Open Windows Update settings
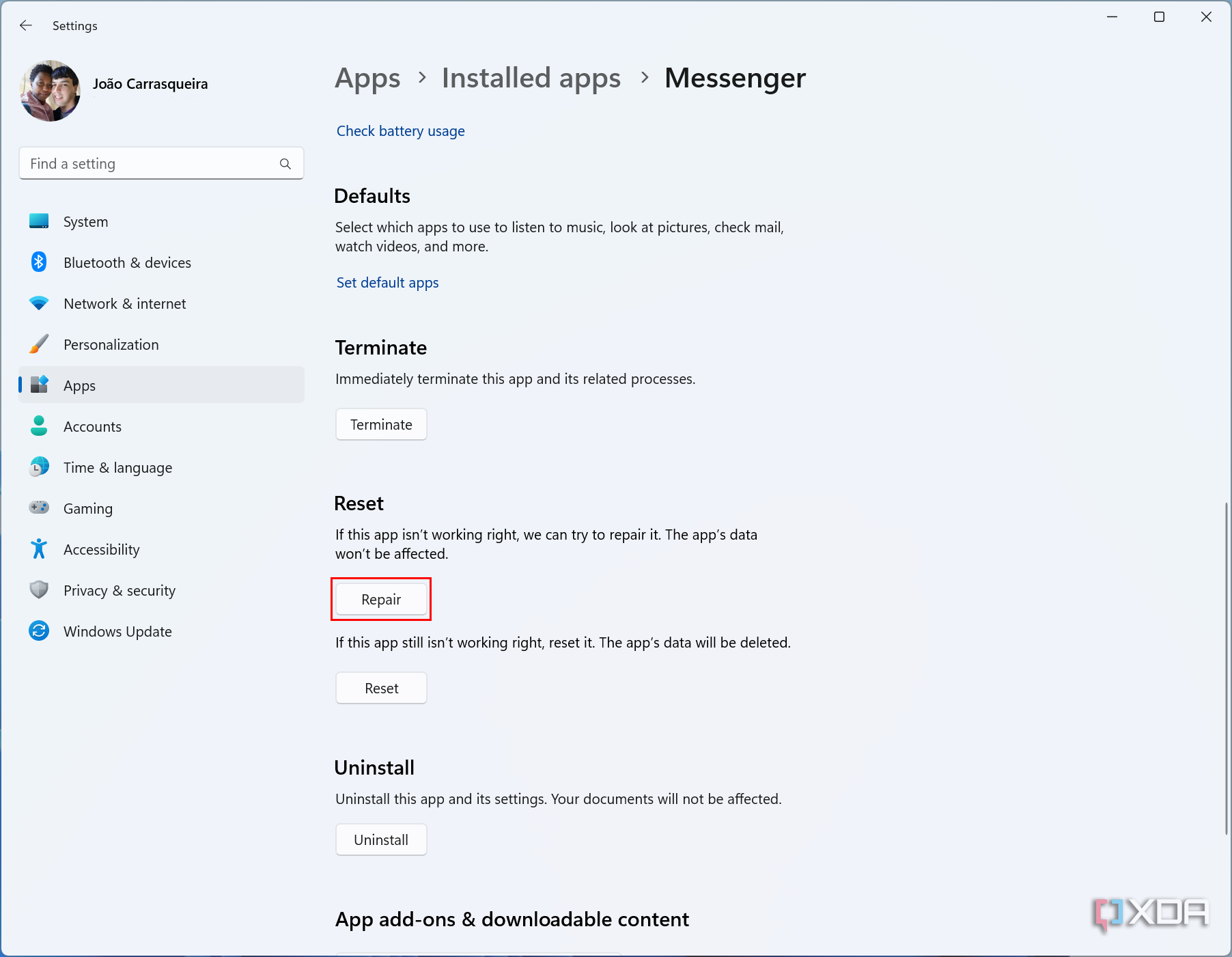The height and width of the screenshot is (957, 1232). coord(117,631)
